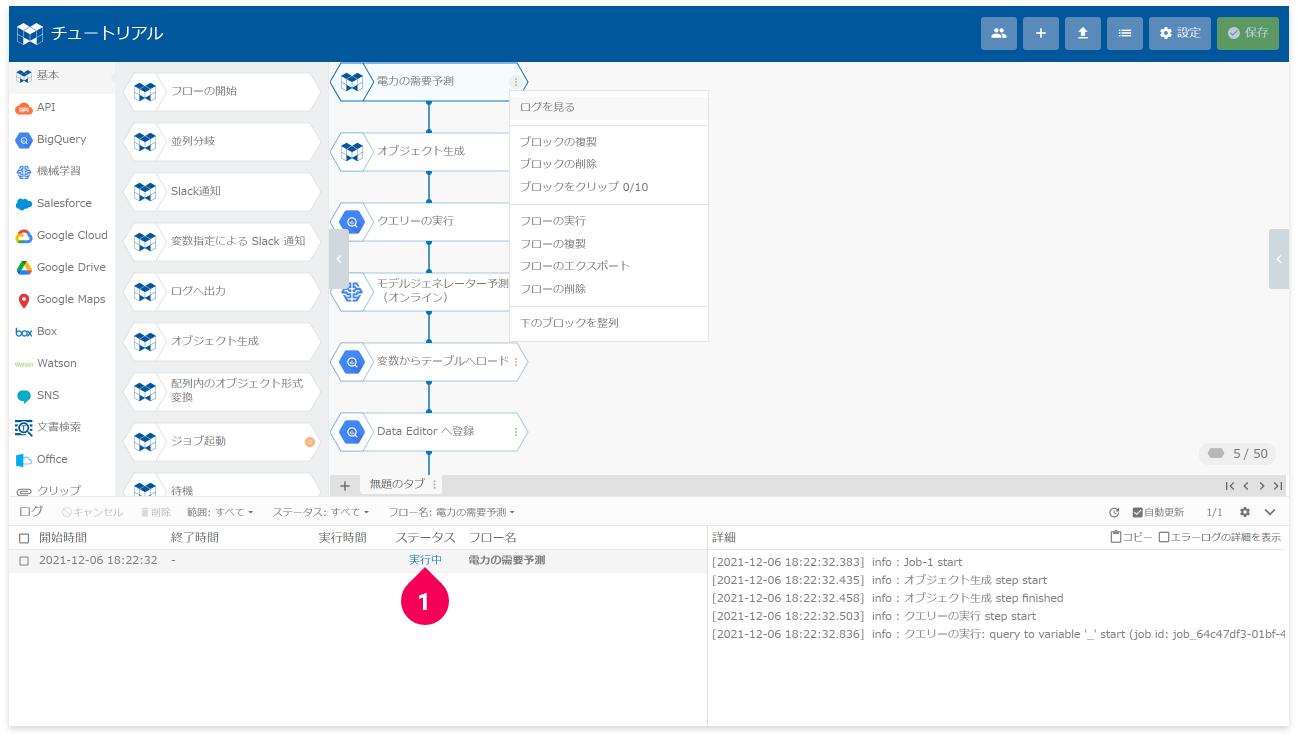The height and width of the screenshot is (738, 1298).
Task: Jump to the first tab using the arrow
Action: pos(1230,485)
